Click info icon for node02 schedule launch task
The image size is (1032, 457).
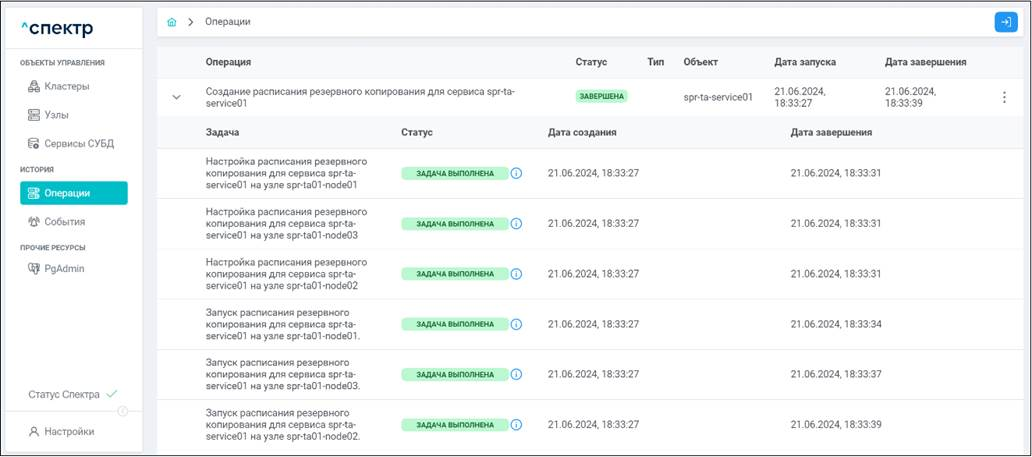pos(516,424)
